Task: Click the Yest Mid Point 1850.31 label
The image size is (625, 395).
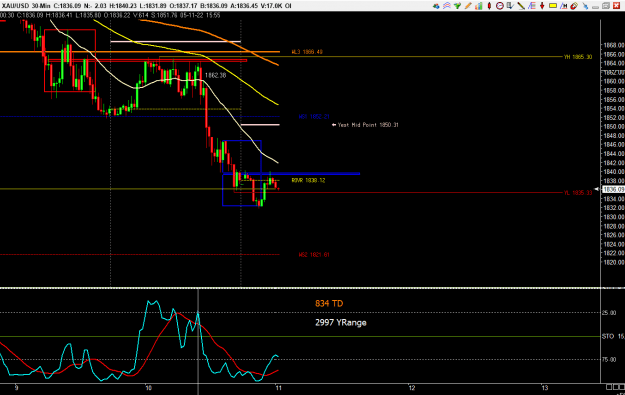Action: pos(368,125)
